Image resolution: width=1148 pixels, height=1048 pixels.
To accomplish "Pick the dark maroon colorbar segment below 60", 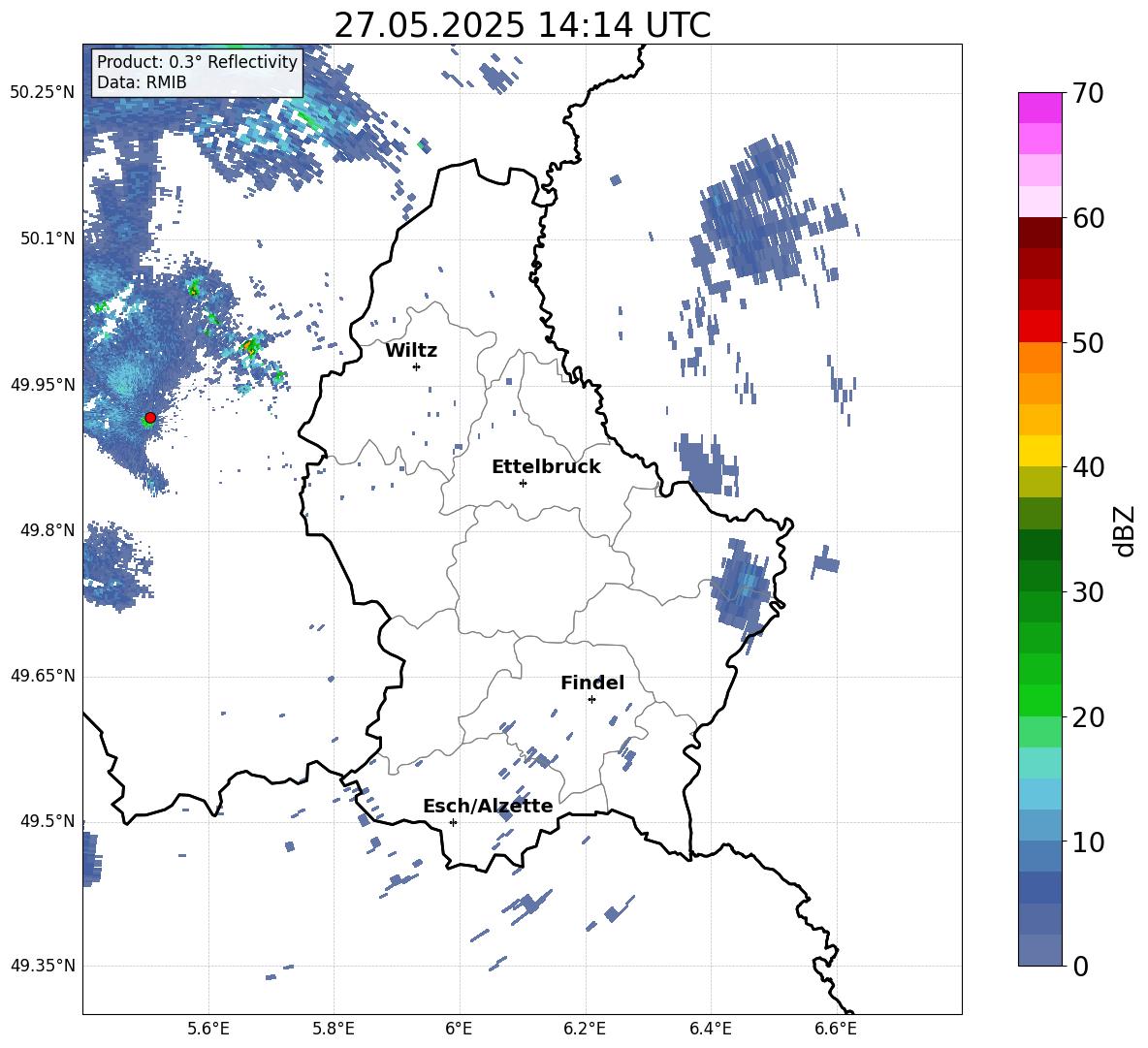I will tap(1039, 234).
